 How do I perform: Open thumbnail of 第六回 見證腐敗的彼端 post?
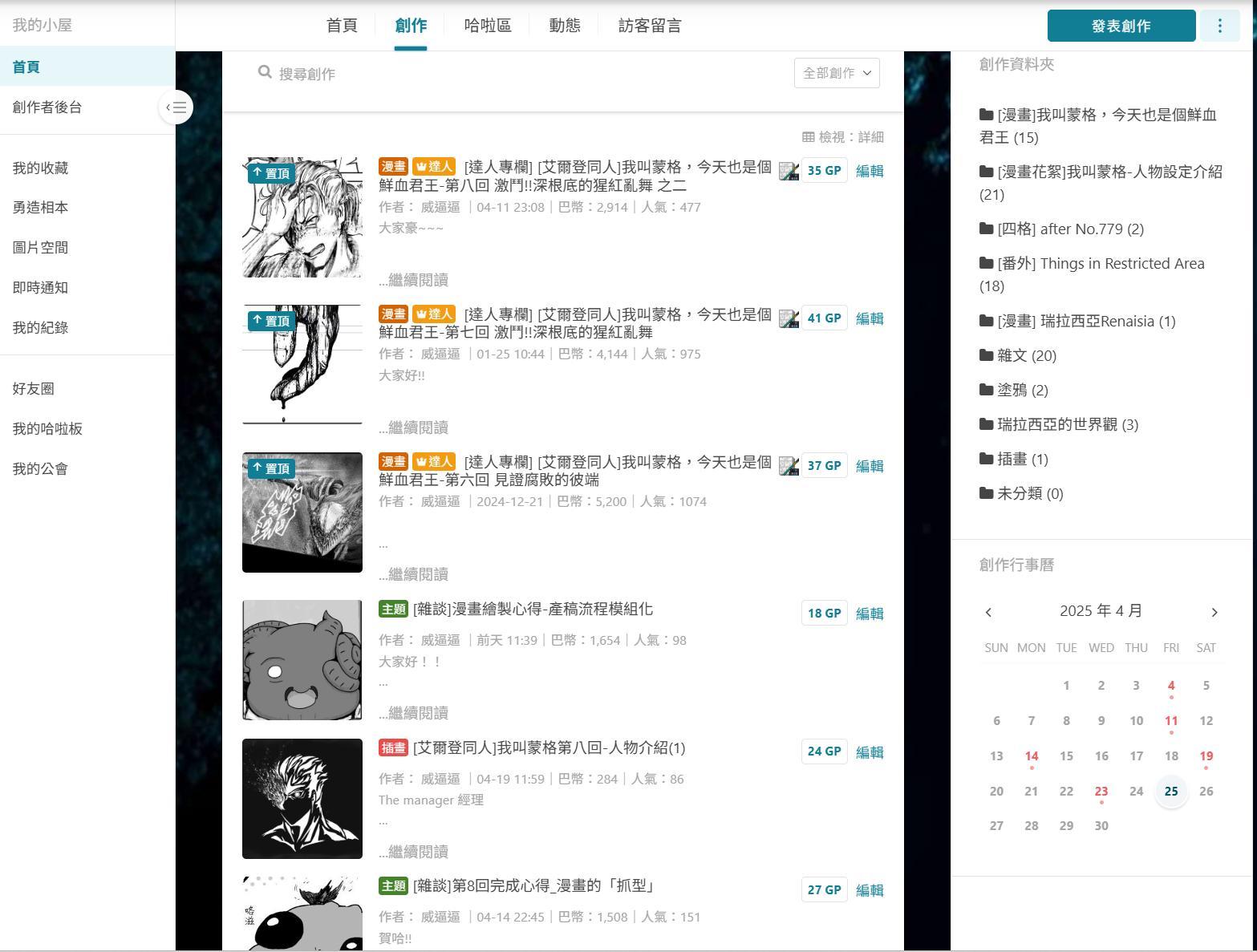[302, 512]
